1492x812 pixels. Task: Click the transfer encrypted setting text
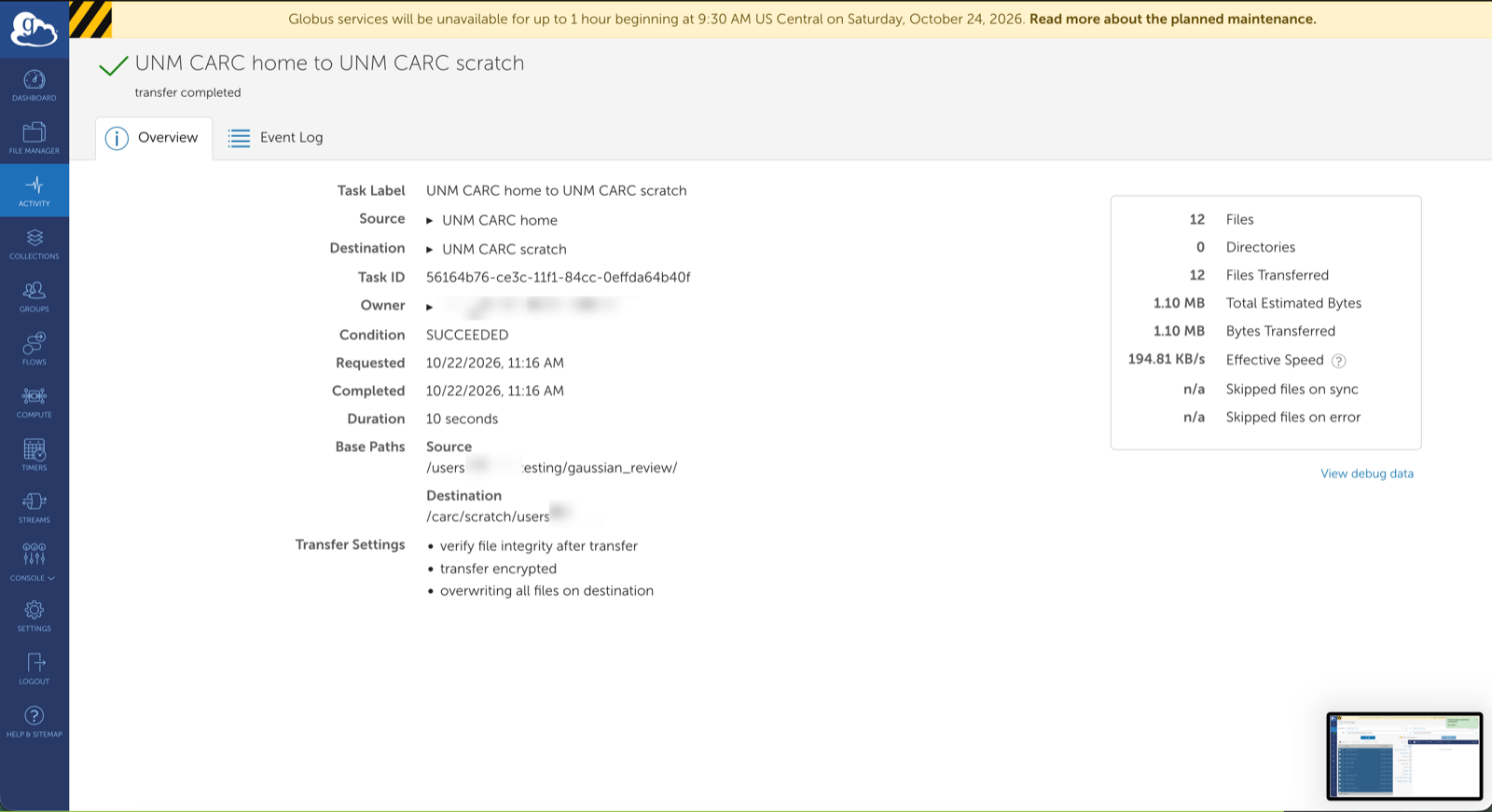498,569
